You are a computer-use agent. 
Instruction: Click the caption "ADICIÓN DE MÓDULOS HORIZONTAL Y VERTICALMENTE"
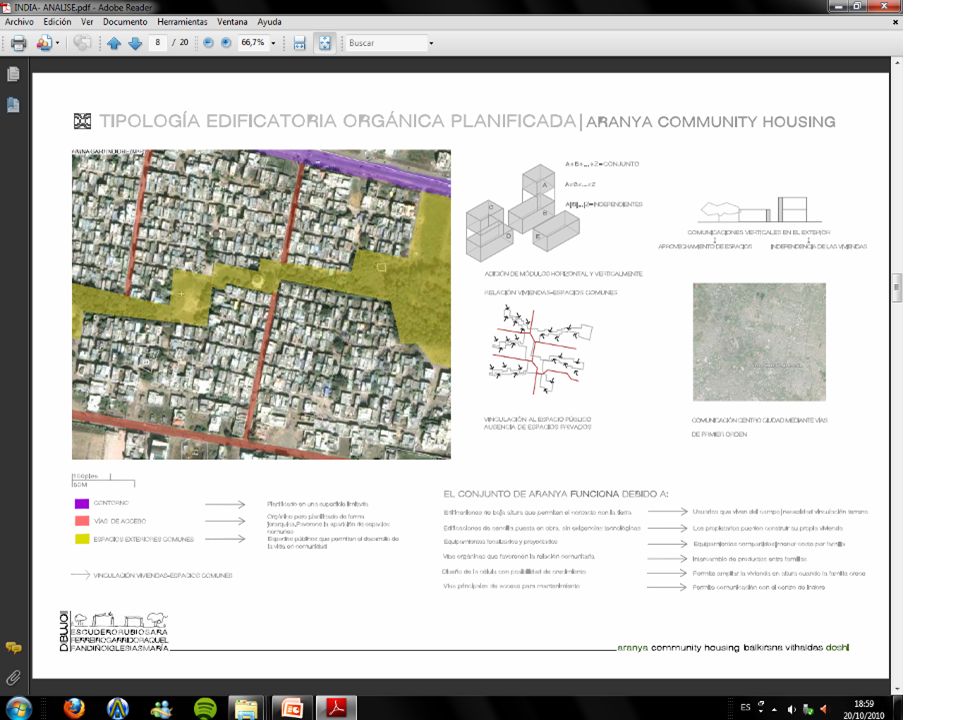563,274
